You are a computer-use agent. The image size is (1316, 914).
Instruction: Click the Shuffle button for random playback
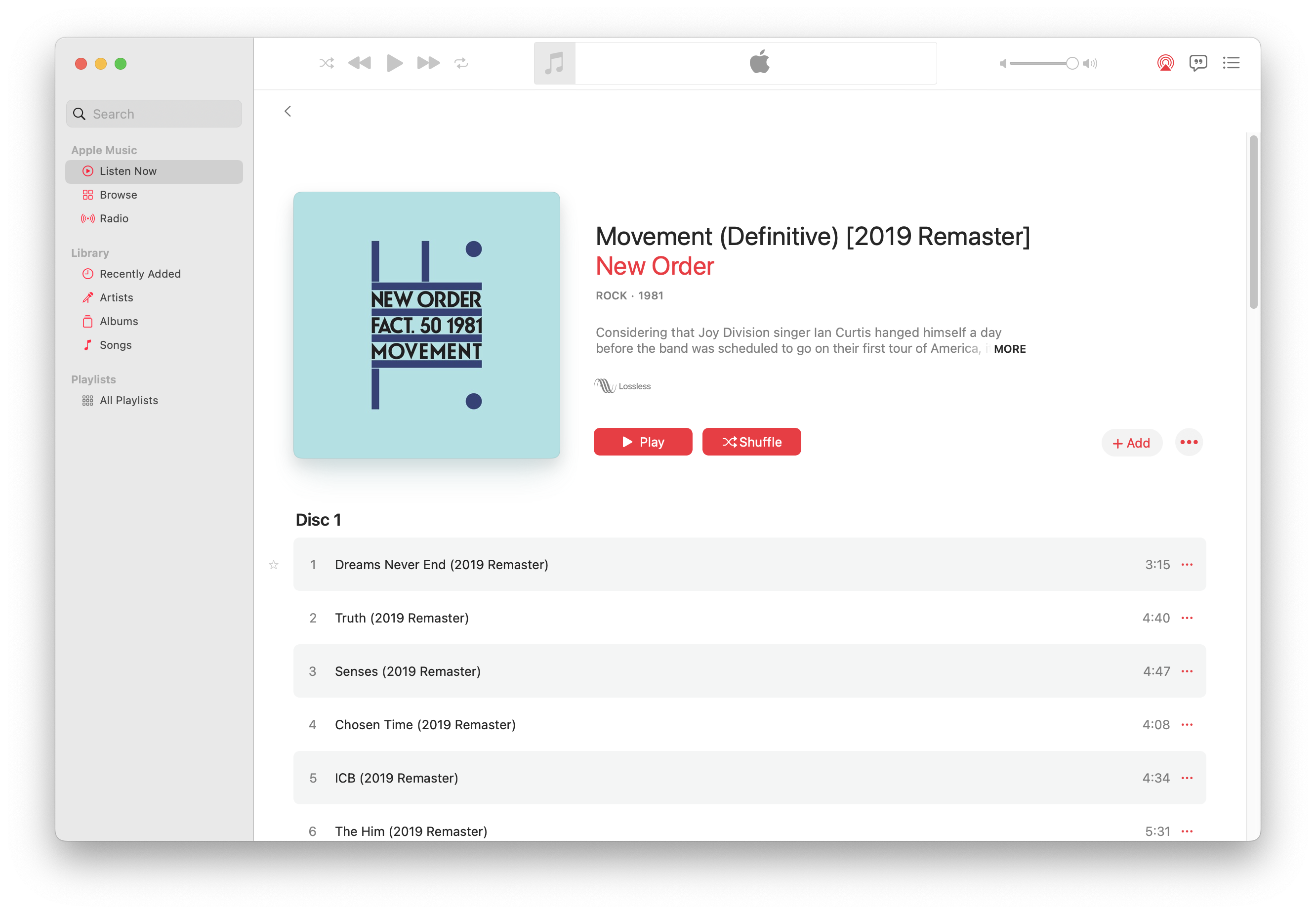pos(750,441)
